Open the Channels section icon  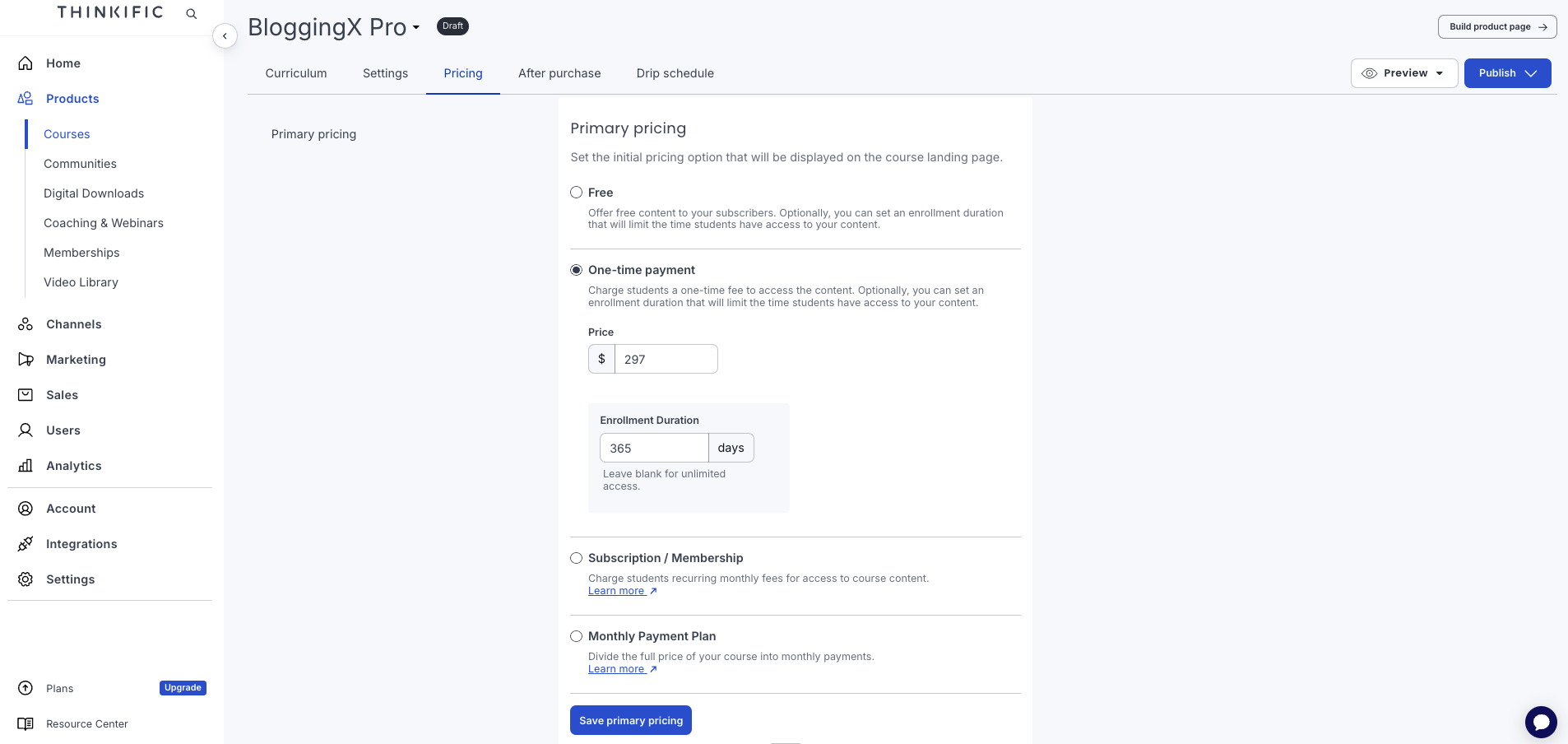click(x=26, y=324)
